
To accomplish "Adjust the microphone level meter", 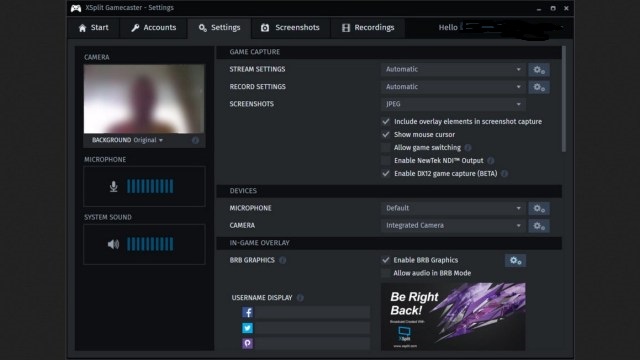I will pyautogui.click(x=150, y=186).
